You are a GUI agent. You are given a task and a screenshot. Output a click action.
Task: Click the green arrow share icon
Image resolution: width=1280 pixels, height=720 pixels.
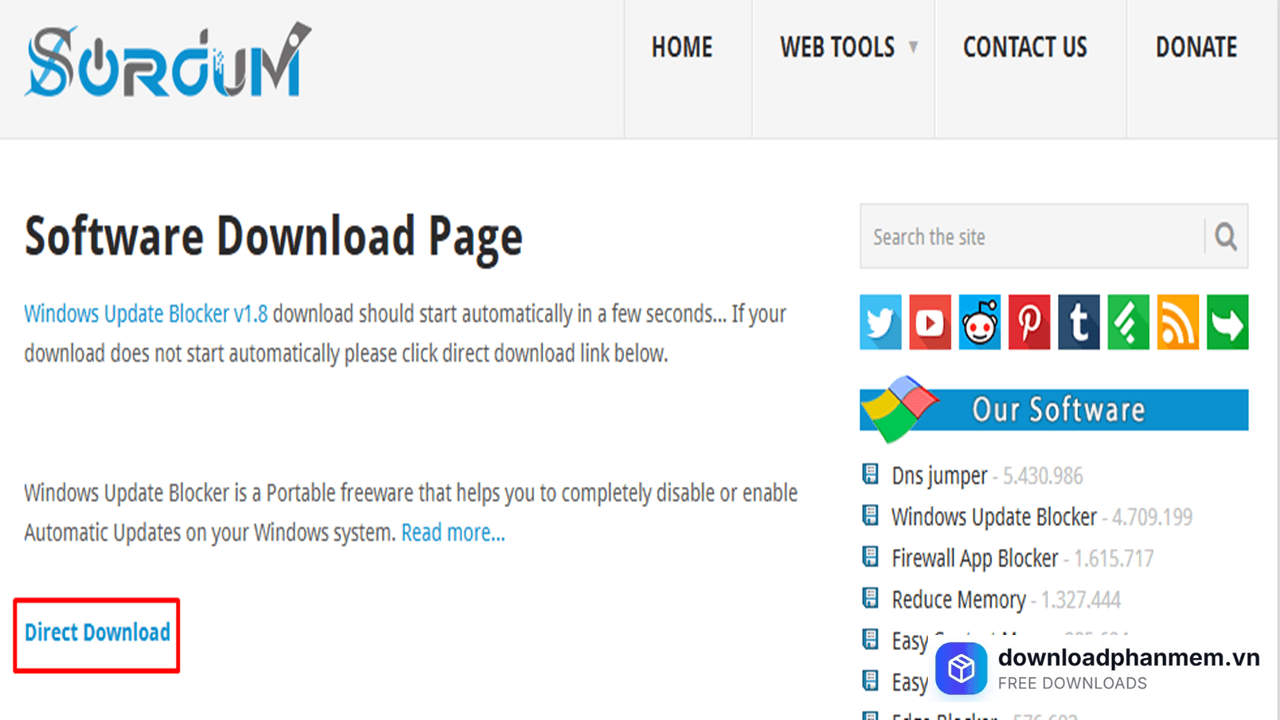(x=1227, y=322)
